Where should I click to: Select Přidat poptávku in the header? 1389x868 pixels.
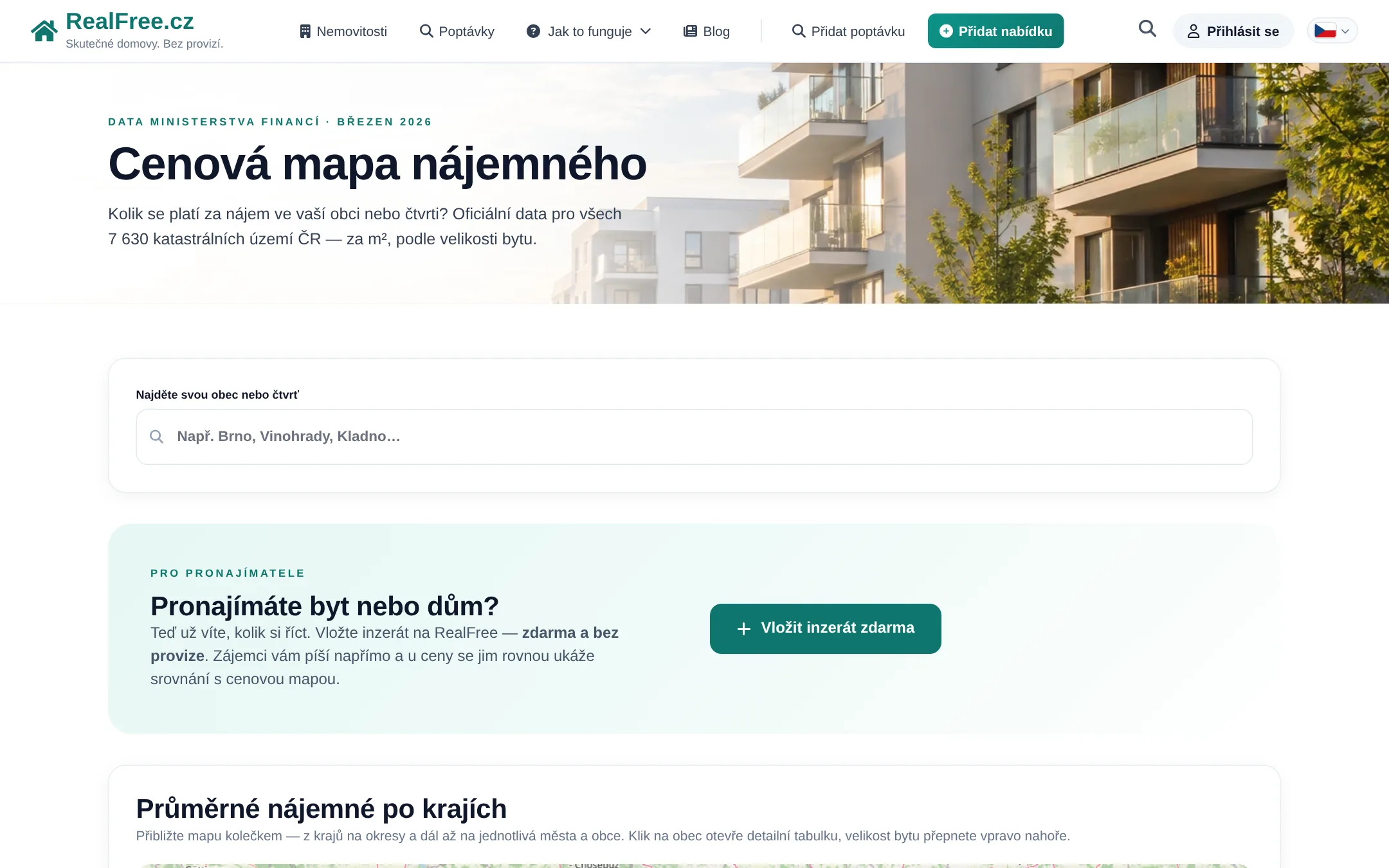(x=848, y=31)
